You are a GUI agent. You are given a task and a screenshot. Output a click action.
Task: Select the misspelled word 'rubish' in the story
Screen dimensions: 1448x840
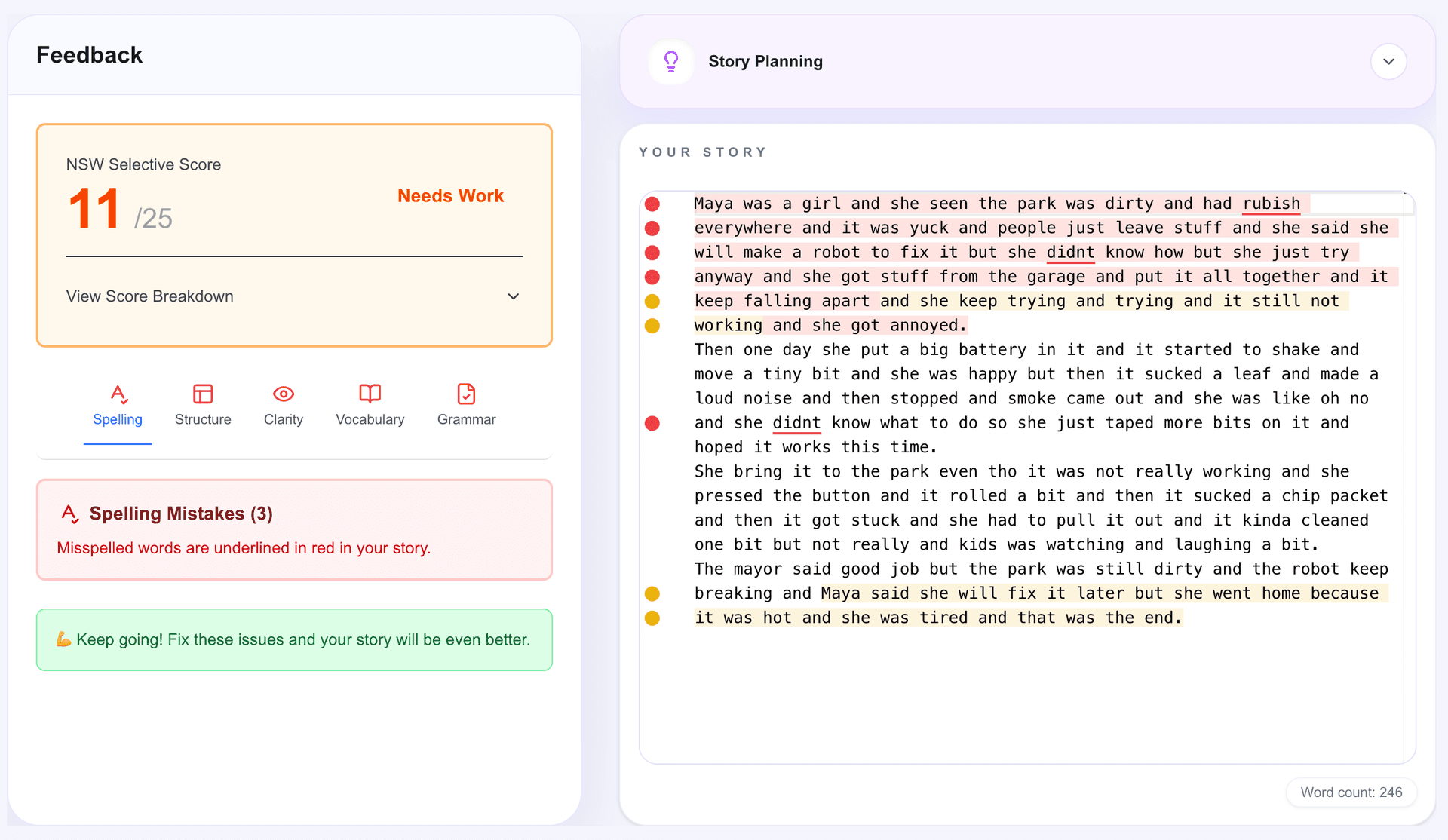pos(1272,204)
